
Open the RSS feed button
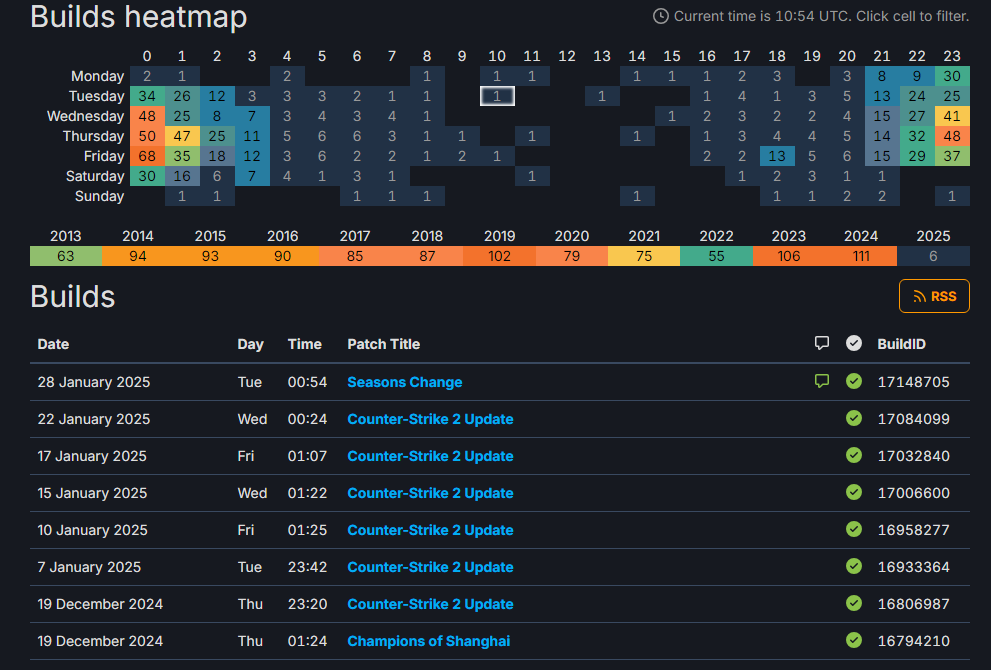tap(934, 296)
